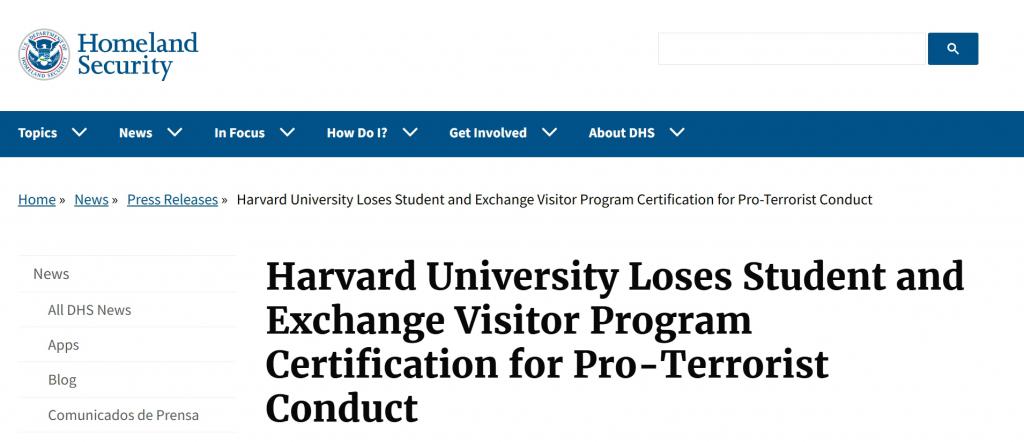Go to Home breadcrumb link
Screen dimensions: 1024x442
pos(37,200)
